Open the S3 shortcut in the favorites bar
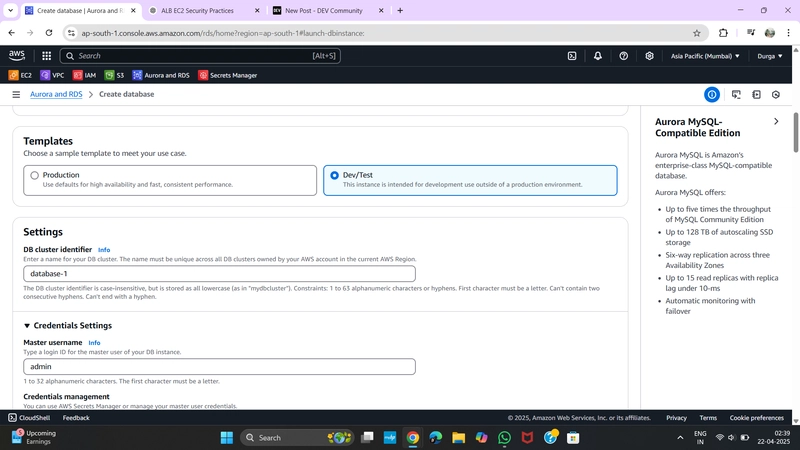 click(115, 75)
